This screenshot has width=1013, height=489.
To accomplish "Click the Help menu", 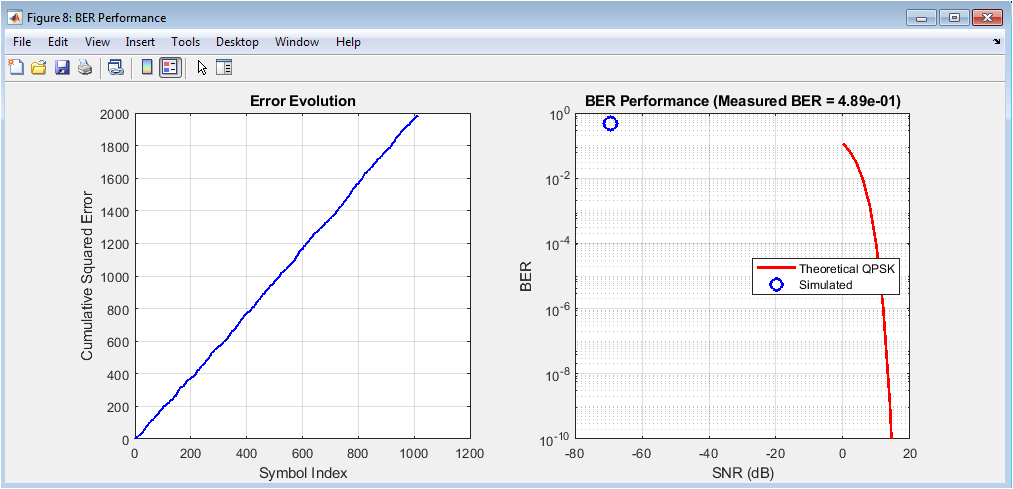I will (348, 42).
